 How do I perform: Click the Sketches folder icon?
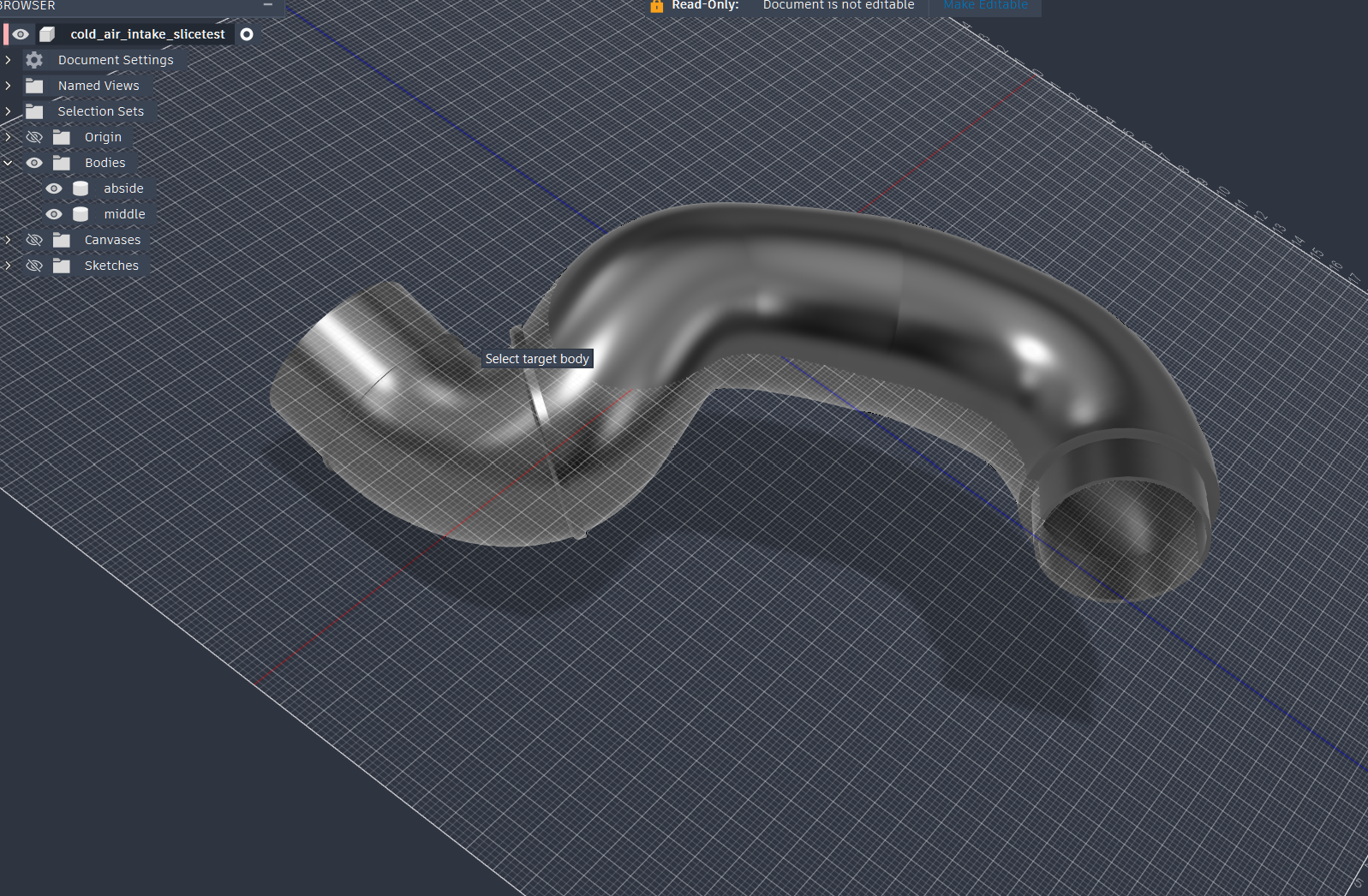pos(62,266)
